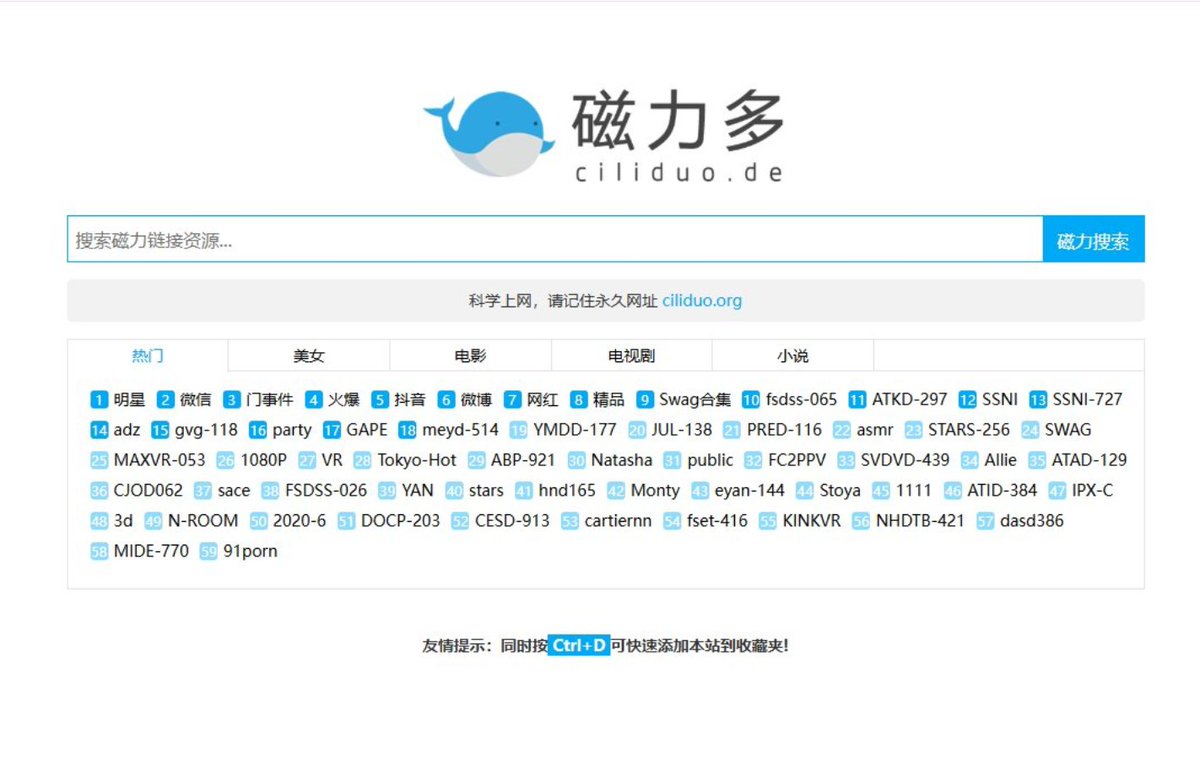
Task: Click the adz keyword link
Action: click(127, 430)
